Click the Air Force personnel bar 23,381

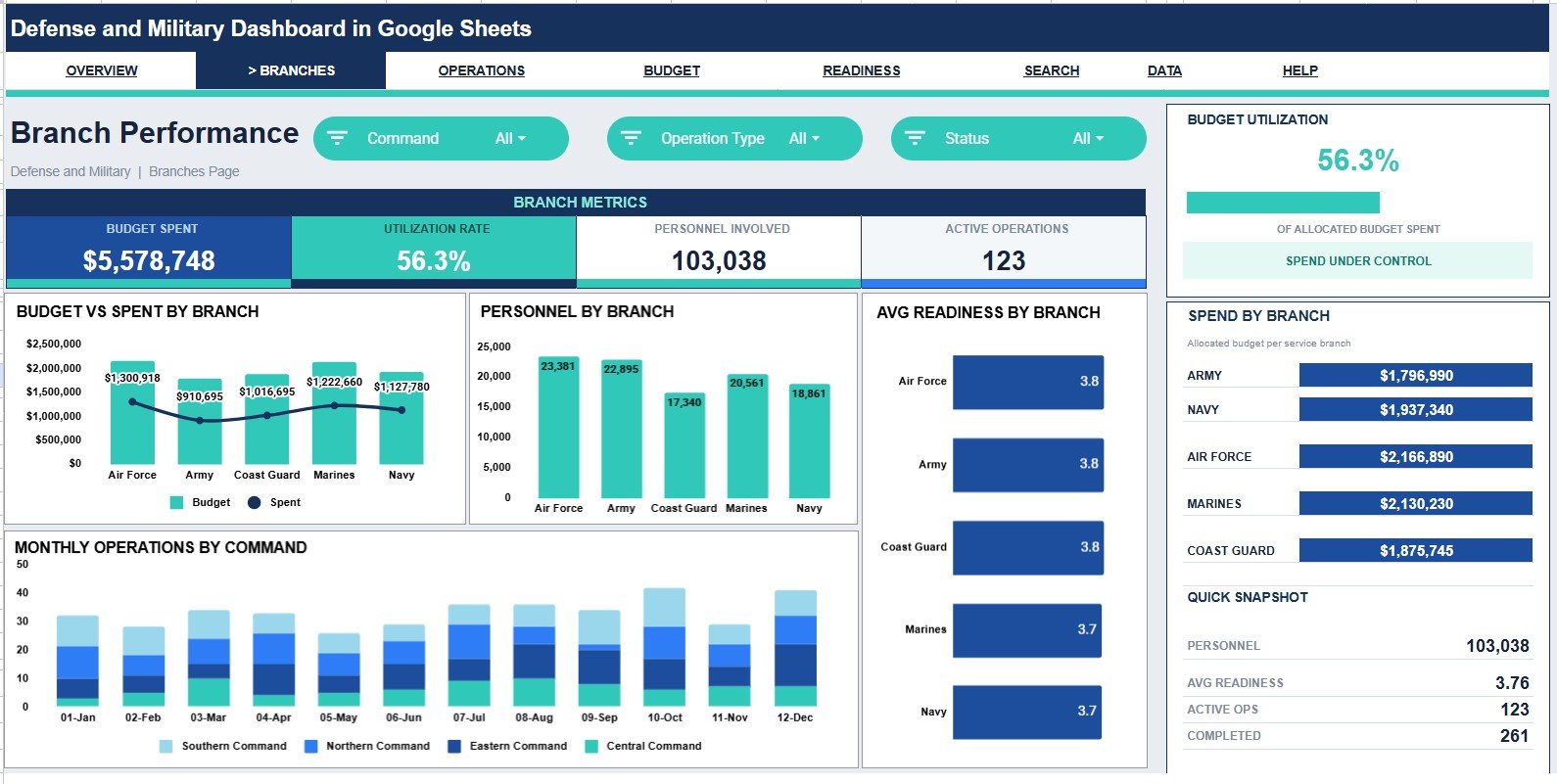click(x=558, y=428)
